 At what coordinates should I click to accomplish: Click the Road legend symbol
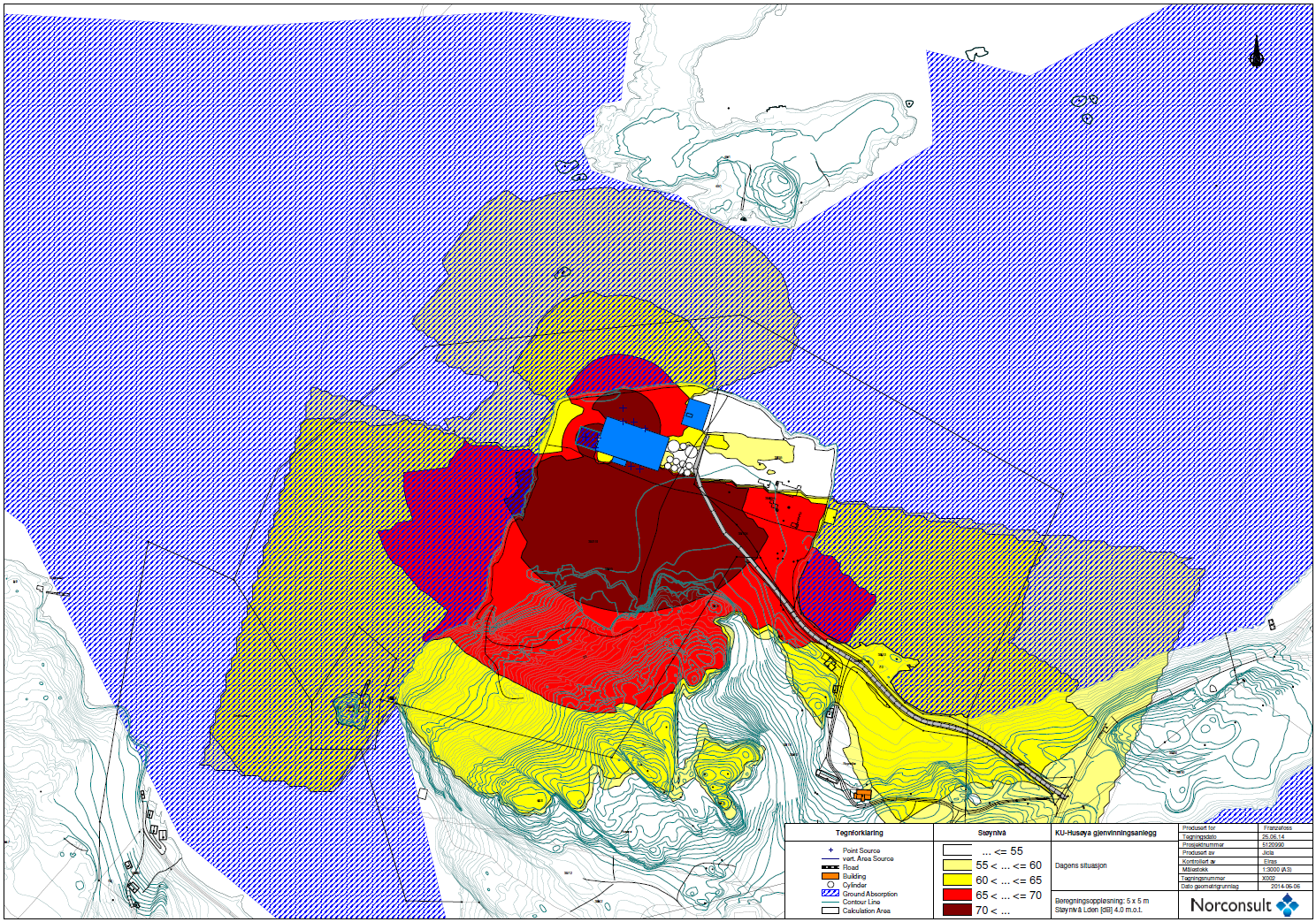[830, 867]
